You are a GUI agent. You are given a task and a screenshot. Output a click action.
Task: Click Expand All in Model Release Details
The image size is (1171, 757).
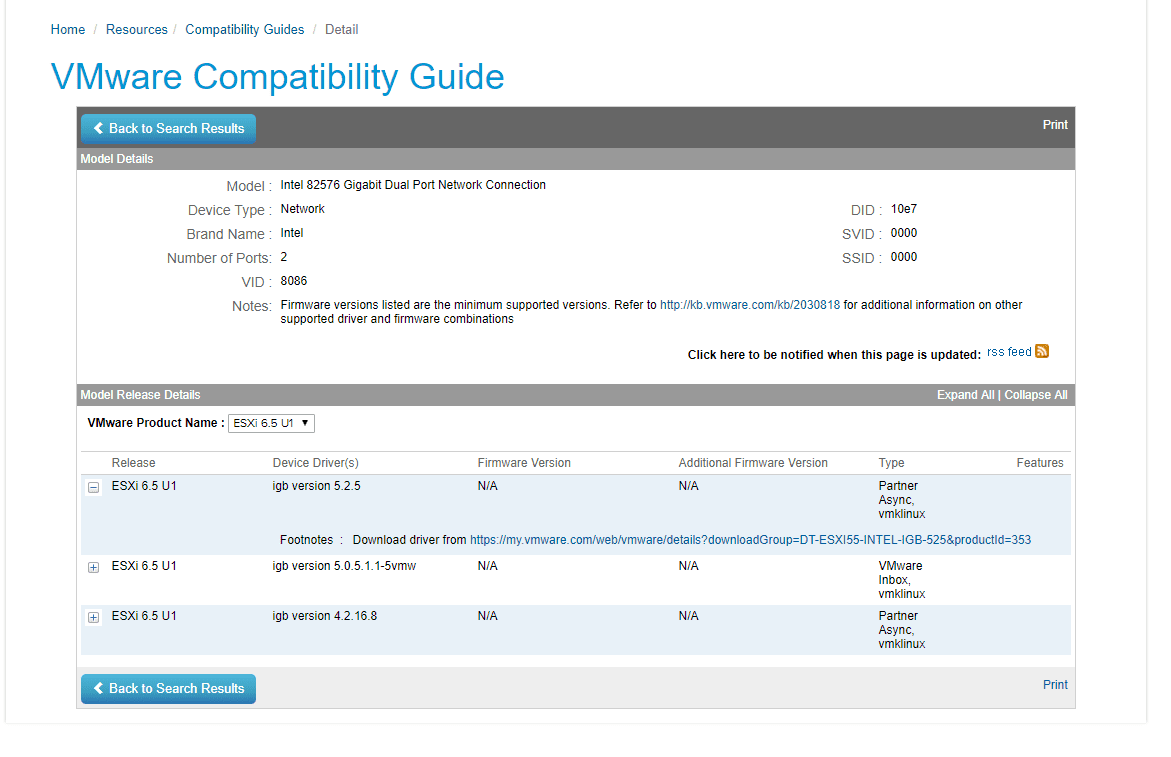(965, 394)
